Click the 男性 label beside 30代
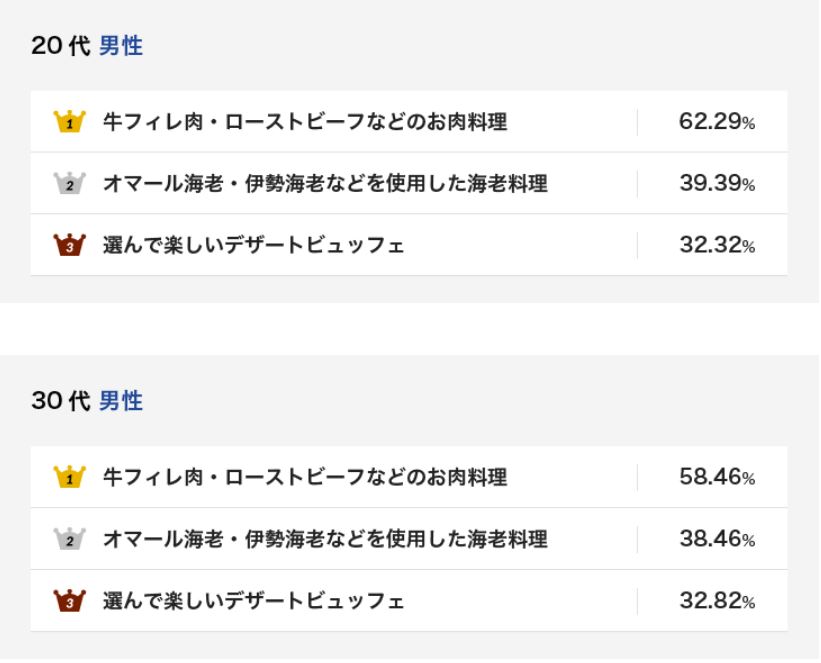 pyautogui.click(x=121, y=402)
